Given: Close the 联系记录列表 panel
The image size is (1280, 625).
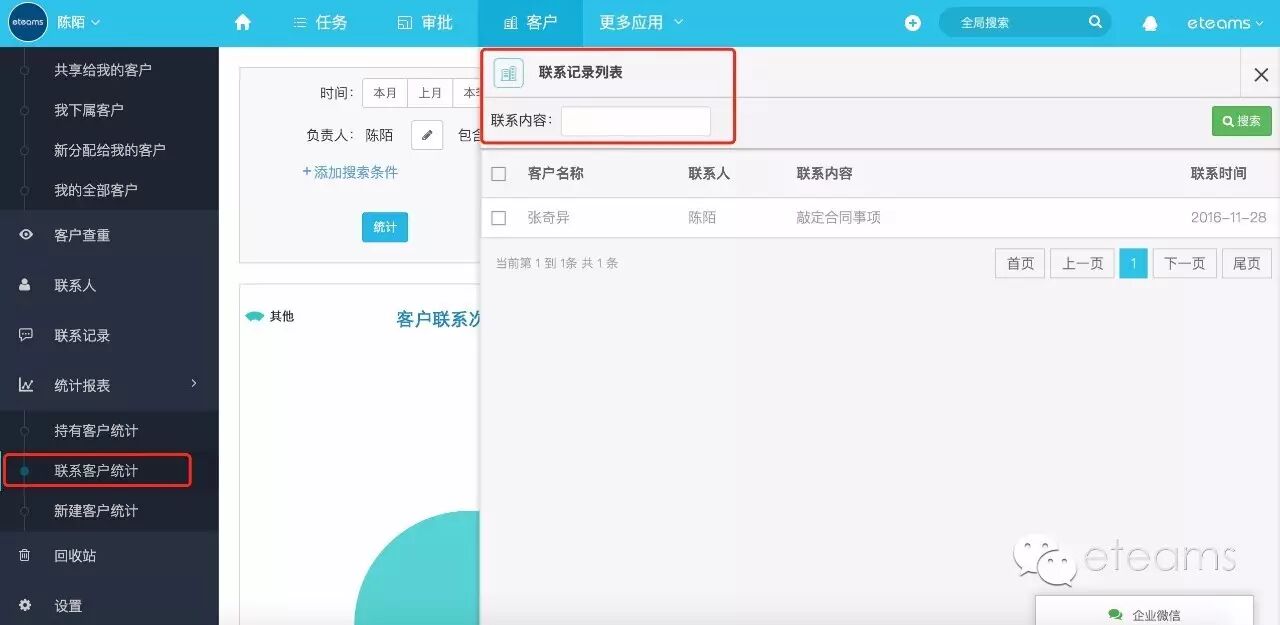Looking at the screenshot, I should click(1261, 74).
